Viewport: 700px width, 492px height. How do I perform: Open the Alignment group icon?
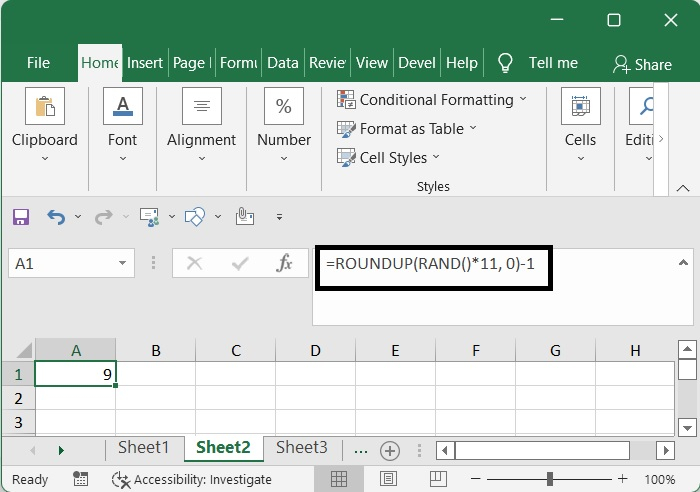click(202, 106)
